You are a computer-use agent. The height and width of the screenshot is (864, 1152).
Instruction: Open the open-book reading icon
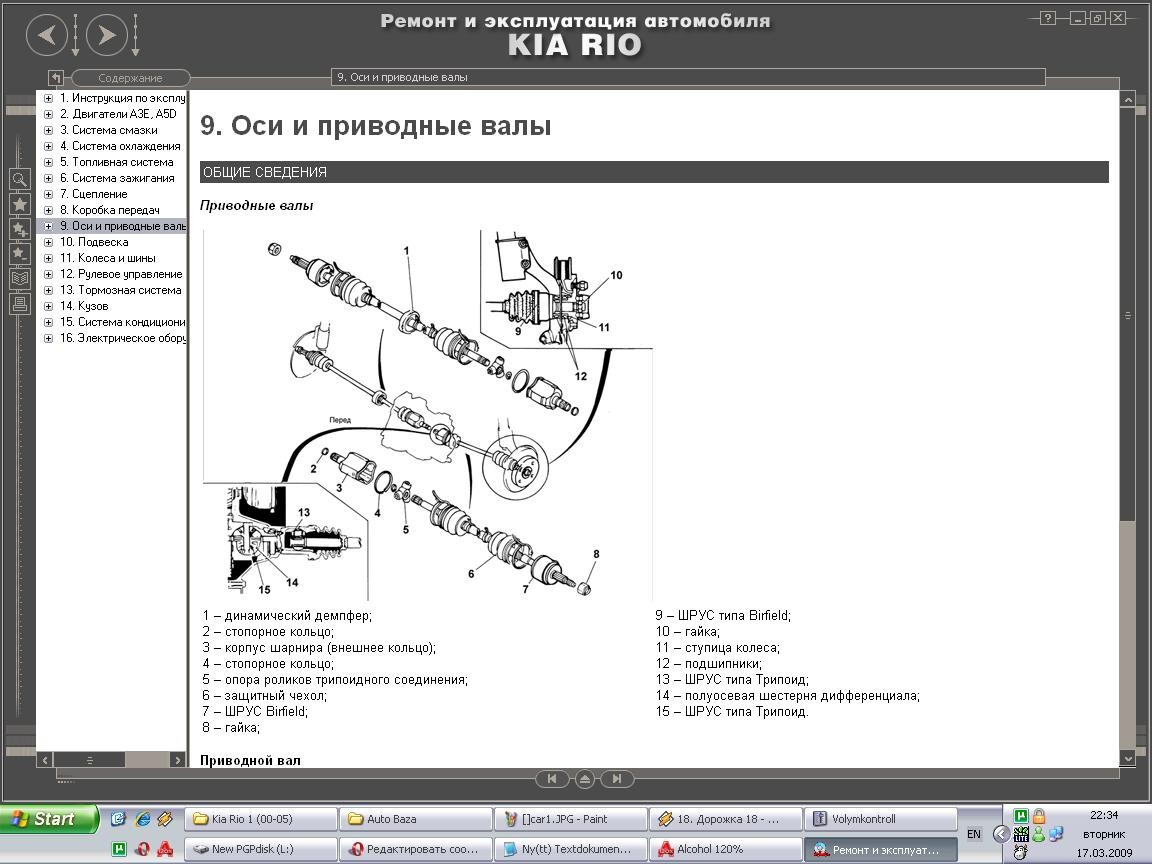click(20, 278)
